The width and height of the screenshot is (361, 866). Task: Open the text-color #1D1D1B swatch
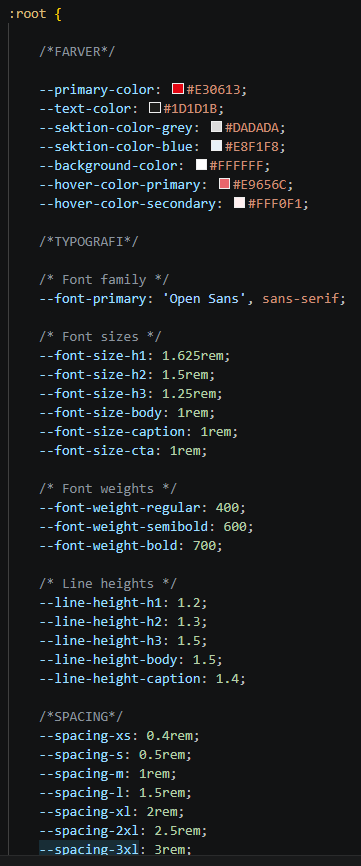pos(155,108)
